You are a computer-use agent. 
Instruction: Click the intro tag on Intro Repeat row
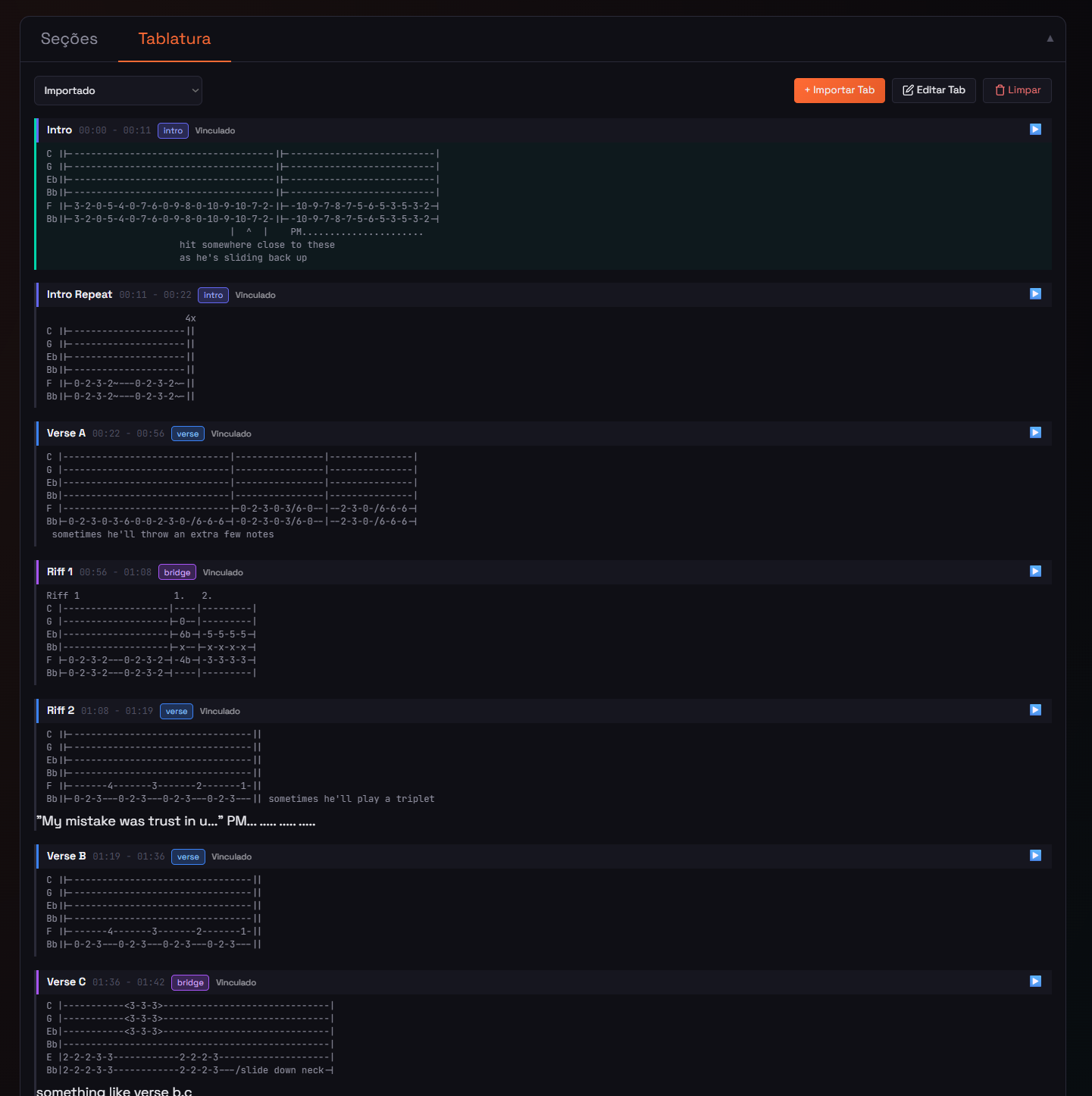point(213,295)
